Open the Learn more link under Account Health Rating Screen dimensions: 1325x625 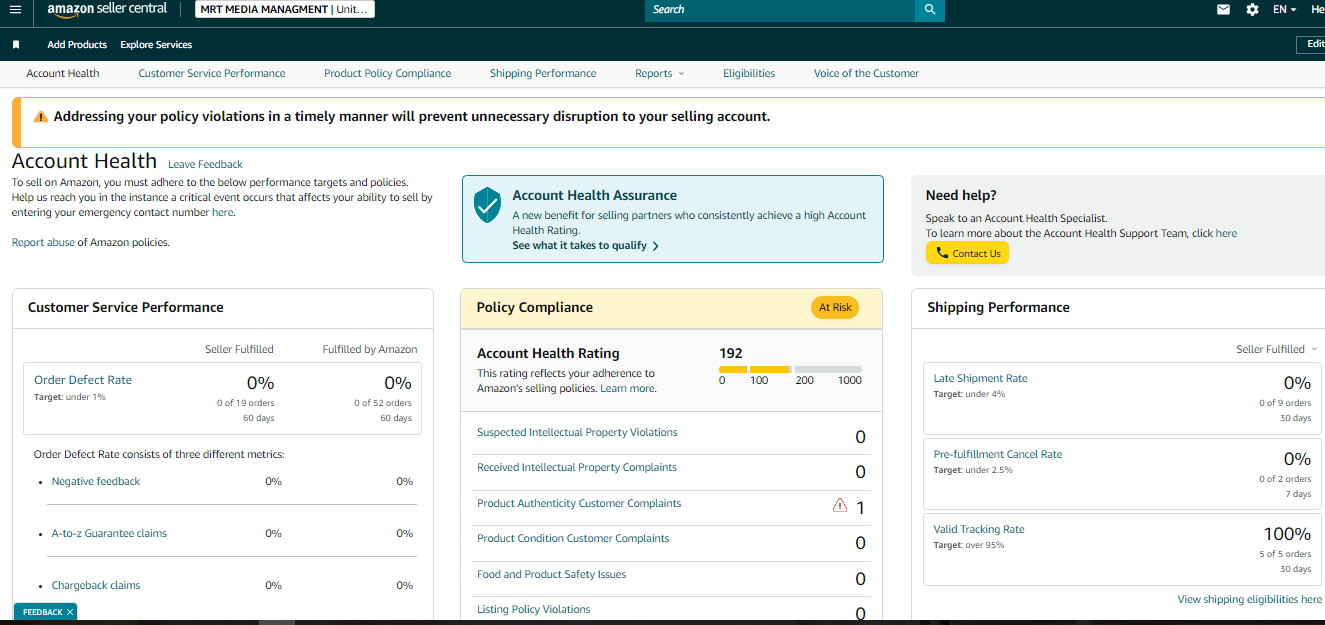627,388
